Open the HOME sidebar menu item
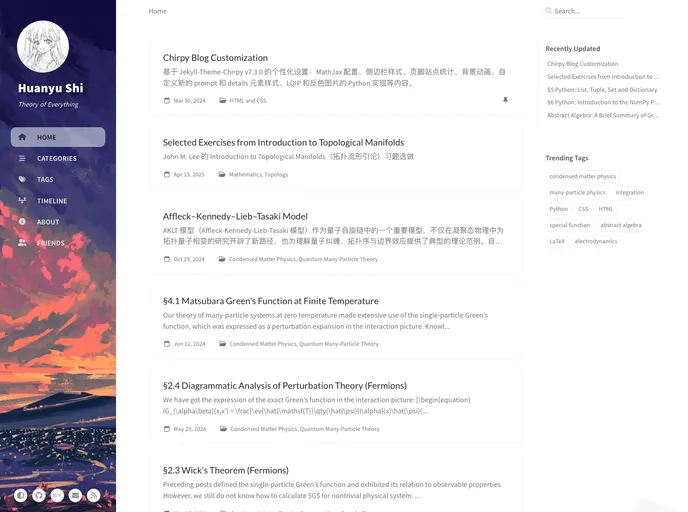The image size is (688, 512). [58, 137]
